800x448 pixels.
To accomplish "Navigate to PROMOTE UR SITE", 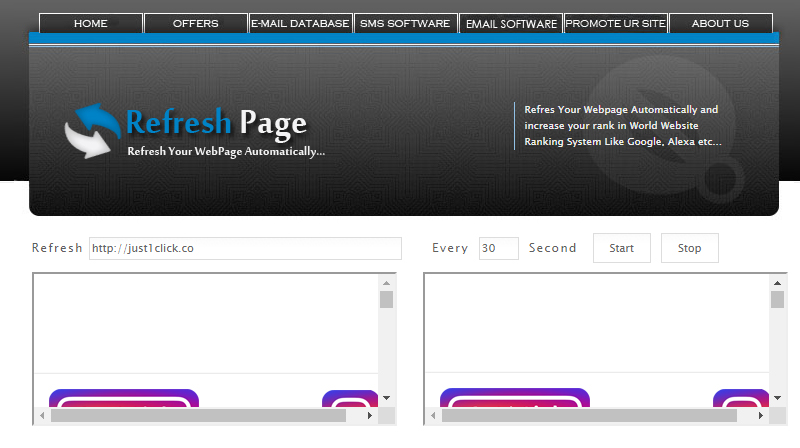I will pos(615,23).
